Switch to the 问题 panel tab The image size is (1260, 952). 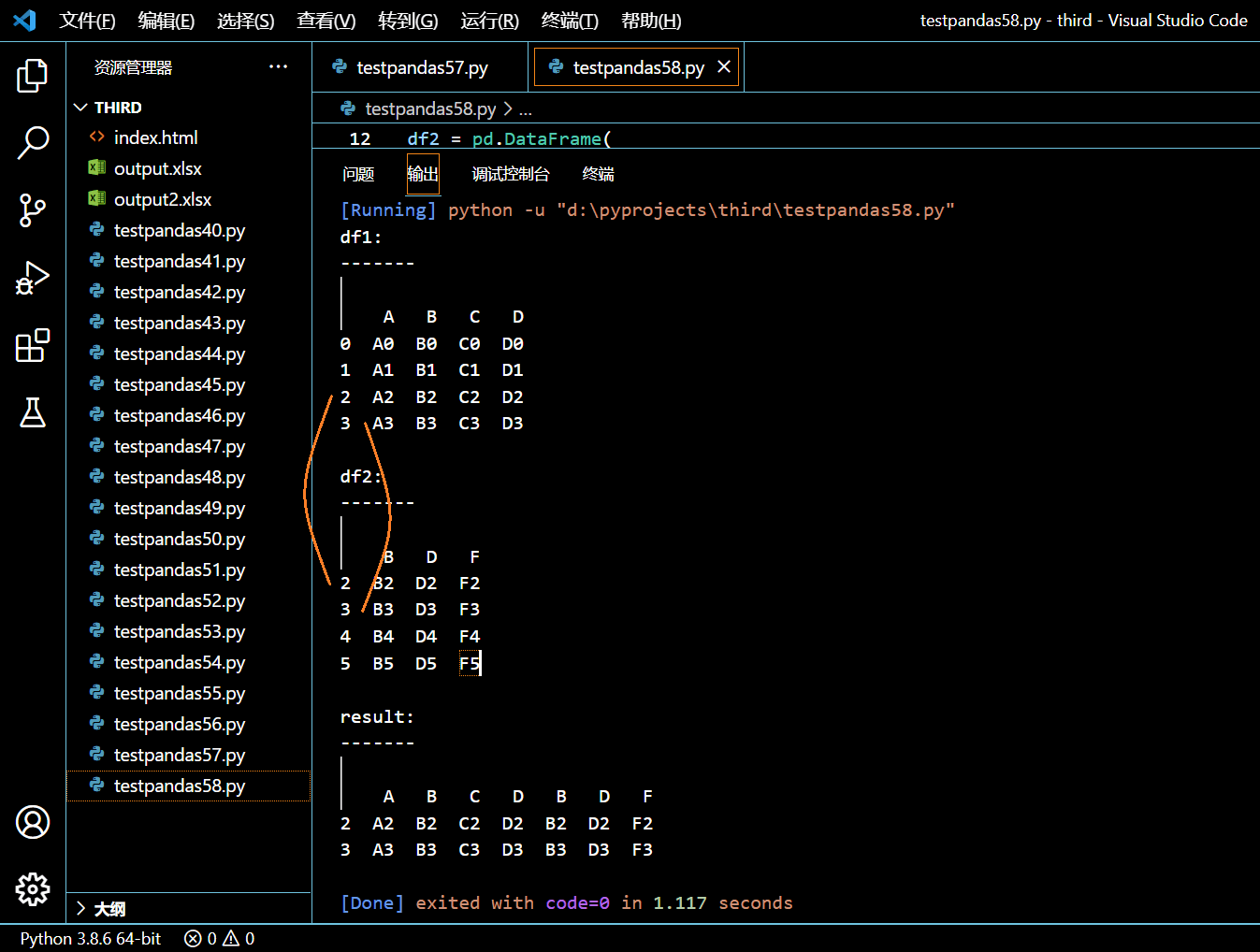point(358,174)
